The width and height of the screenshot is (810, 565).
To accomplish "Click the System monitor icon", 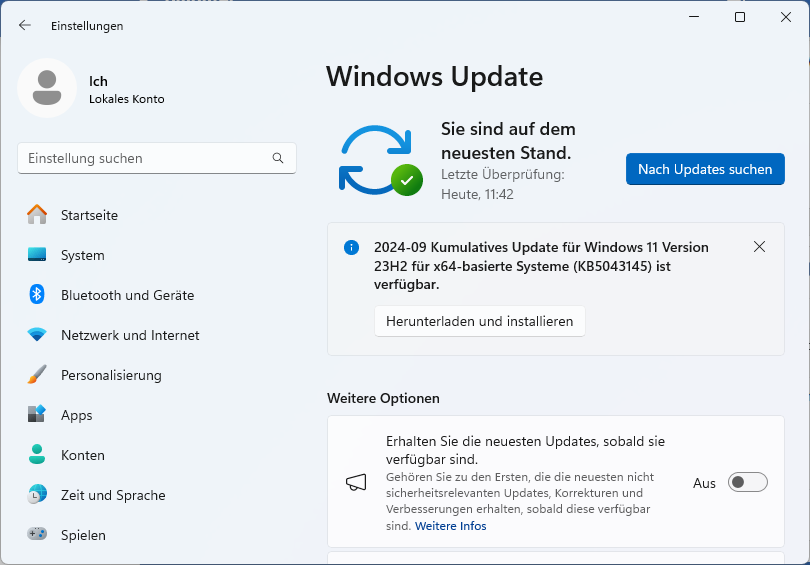I will (37, 254).
